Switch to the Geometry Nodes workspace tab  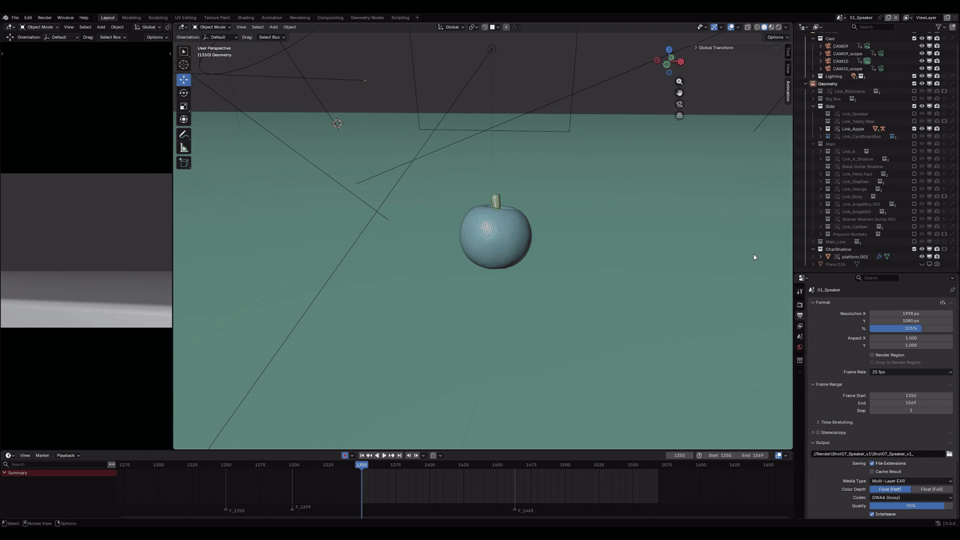367,18
